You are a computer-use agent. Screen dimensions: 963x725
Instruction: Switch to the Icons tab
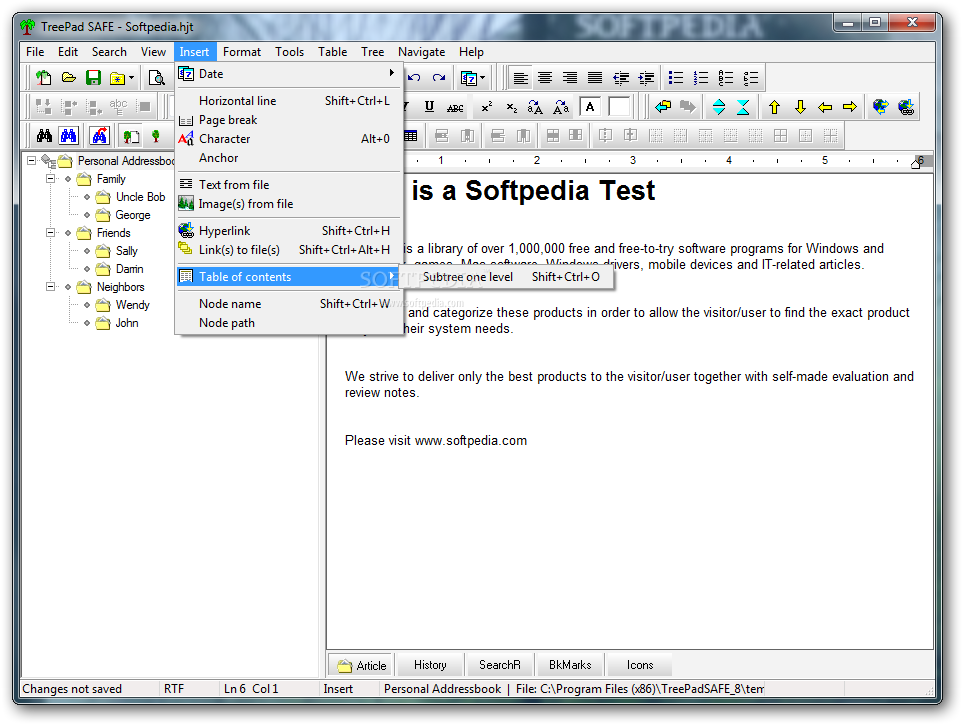pyautogui.click(x=639, y=665)
